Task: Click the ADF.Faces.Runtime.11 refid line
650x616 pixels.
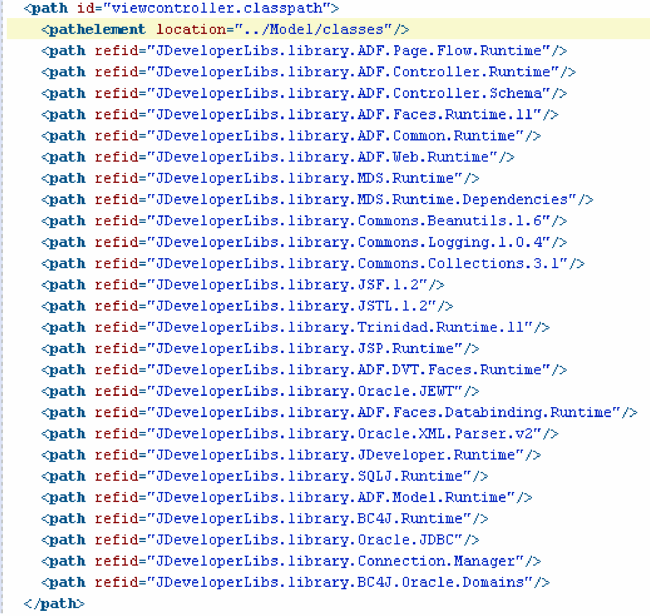Action: (x=300, y=115)
